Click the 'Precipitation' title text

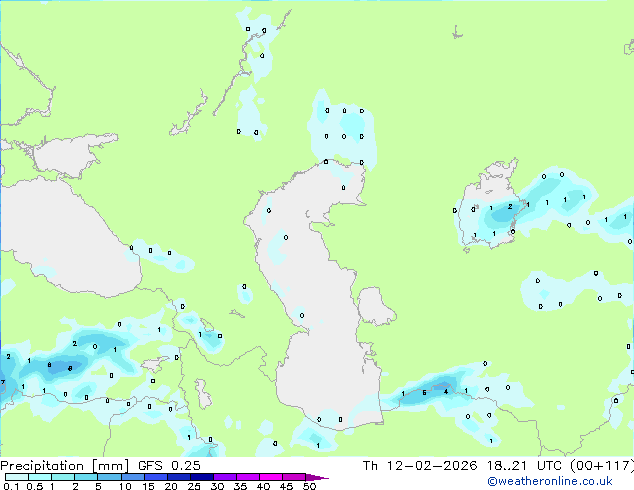42,466
